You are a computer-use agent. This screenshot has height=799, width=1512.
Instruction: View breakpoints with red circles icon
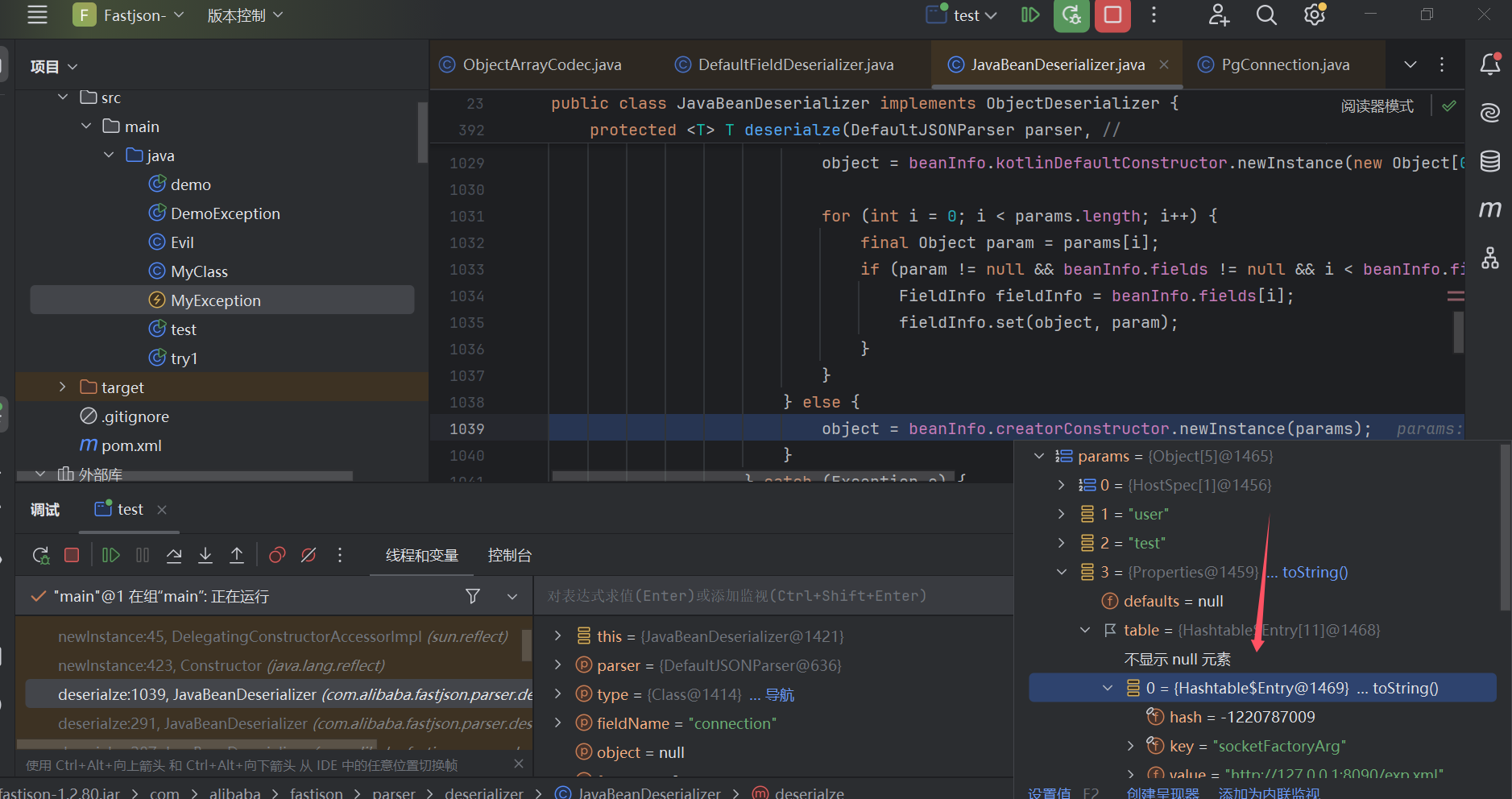point(277,555)
